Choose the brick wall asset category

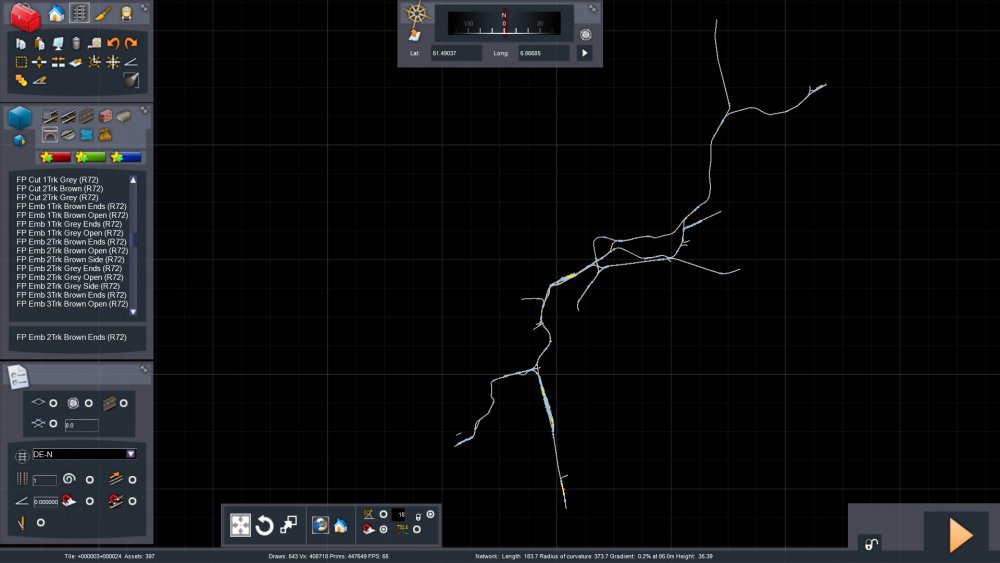coord(105,116)
